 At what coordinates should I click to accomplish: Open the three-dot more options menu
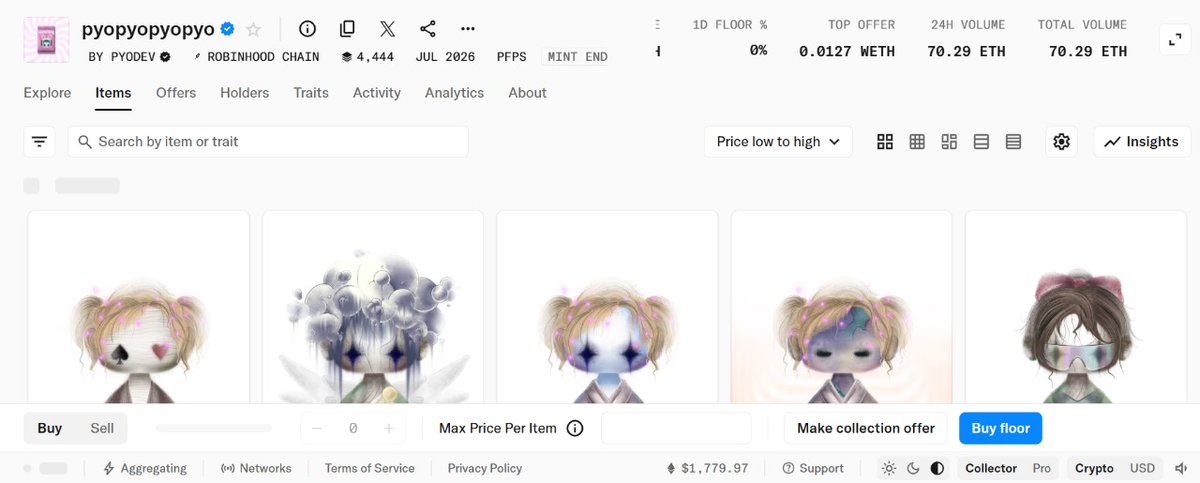467,29
